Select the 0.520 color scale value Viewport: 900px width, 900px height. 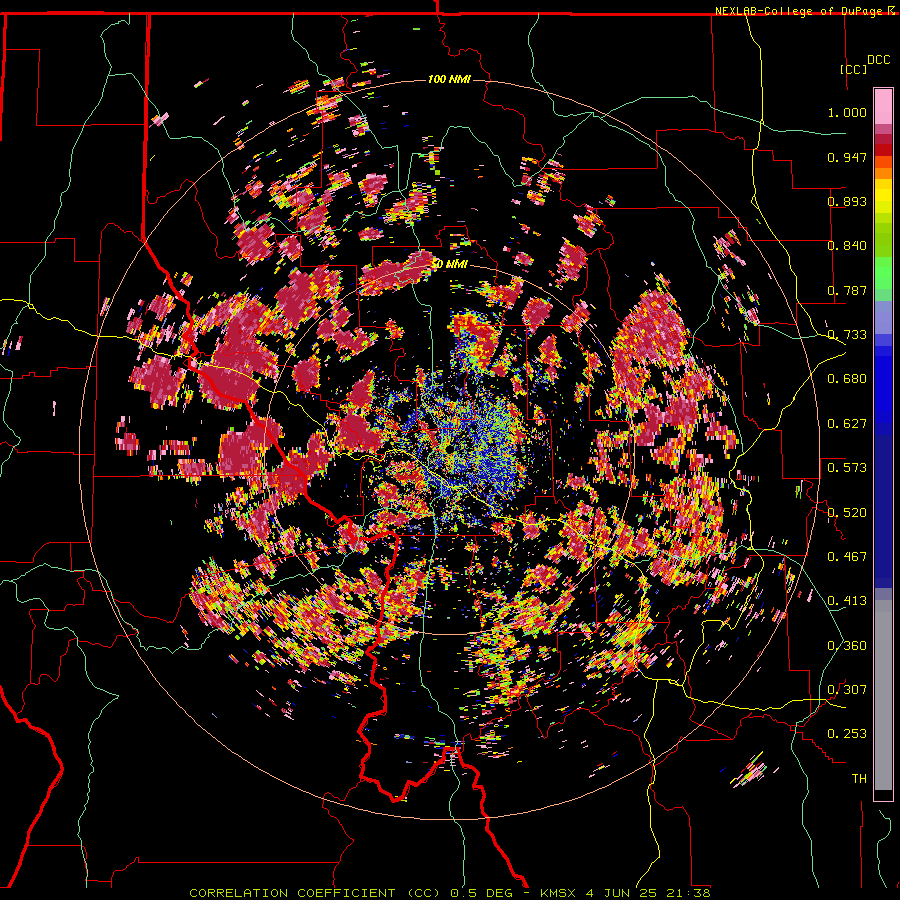point(847,513)
